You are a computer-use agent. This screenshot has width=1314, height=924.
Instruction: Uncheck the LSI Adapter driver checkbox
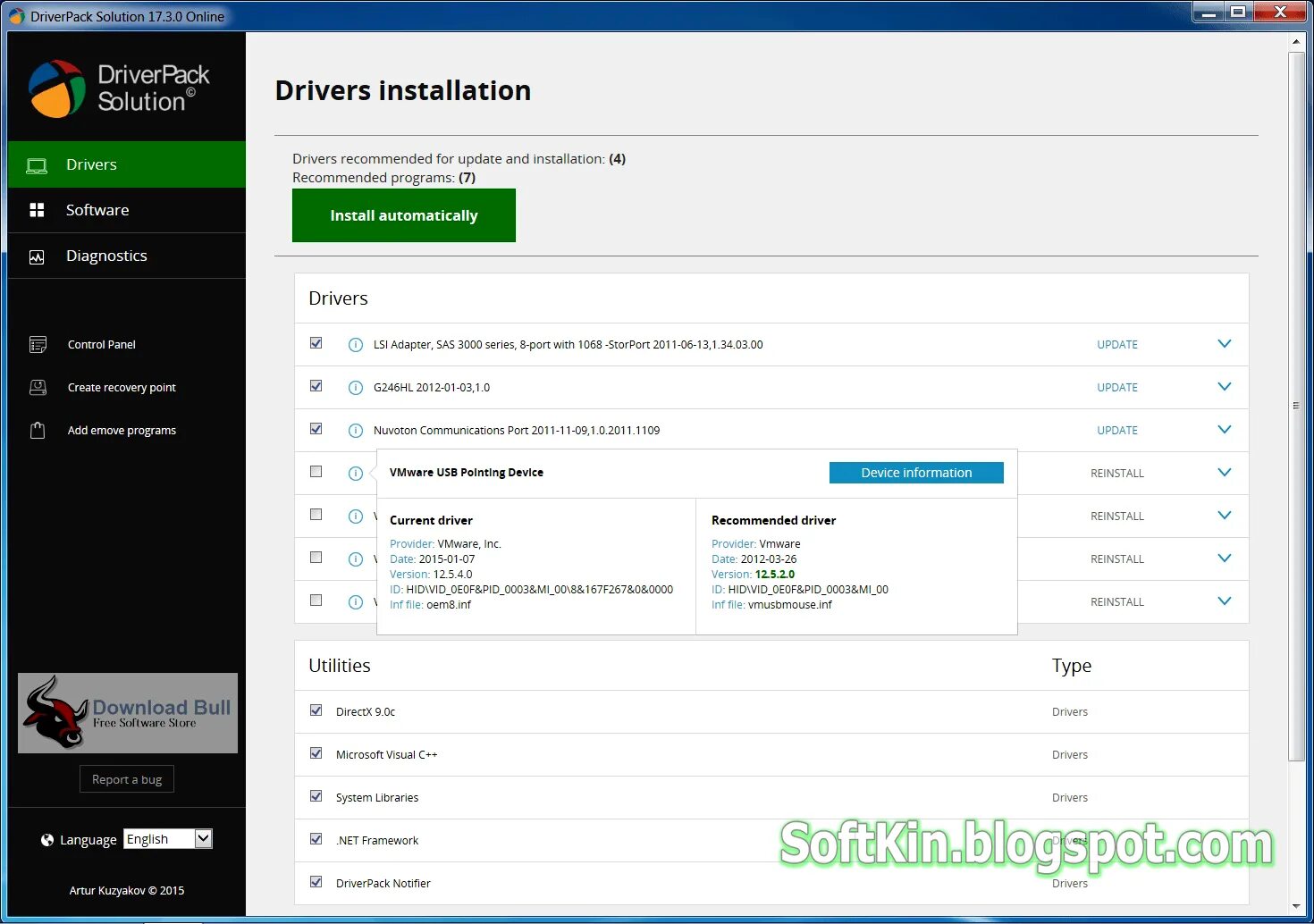pyautogui.click(x=316, y=343)
